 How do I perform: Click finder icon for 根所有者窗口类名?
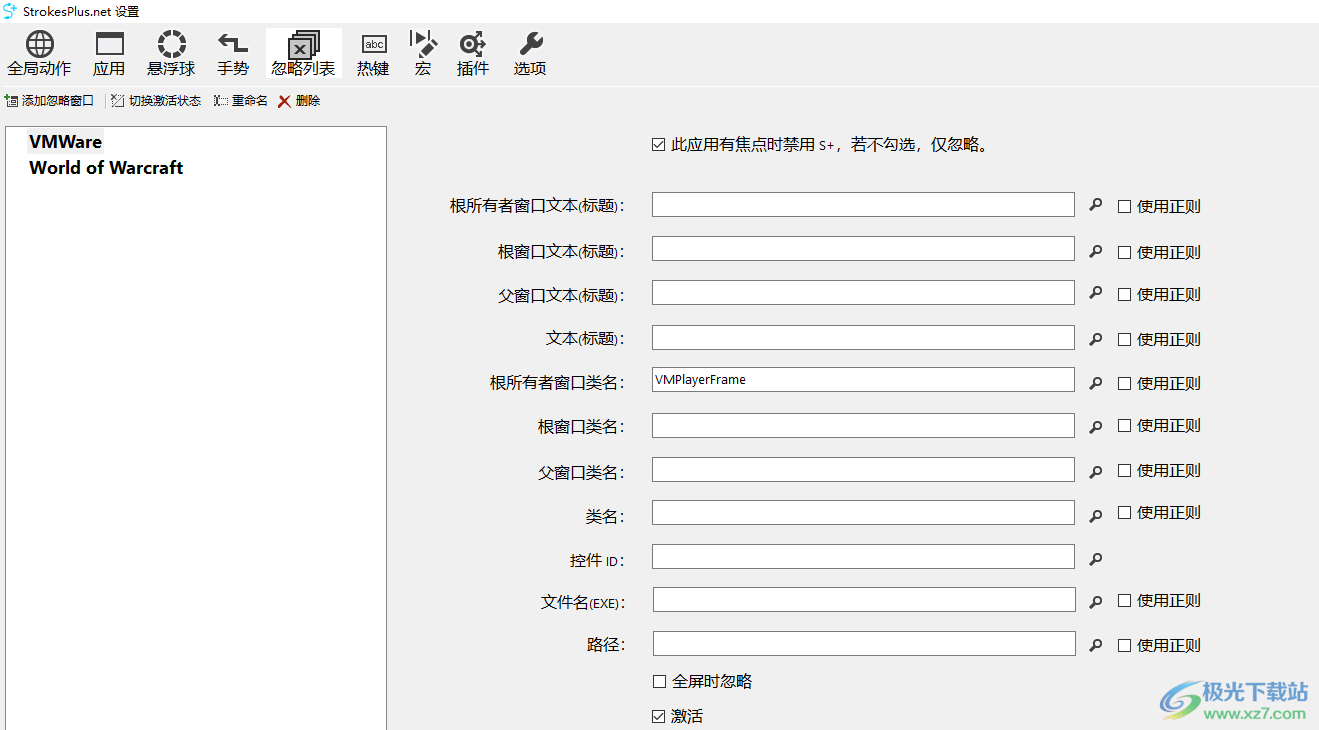(x=1095, y=383)
